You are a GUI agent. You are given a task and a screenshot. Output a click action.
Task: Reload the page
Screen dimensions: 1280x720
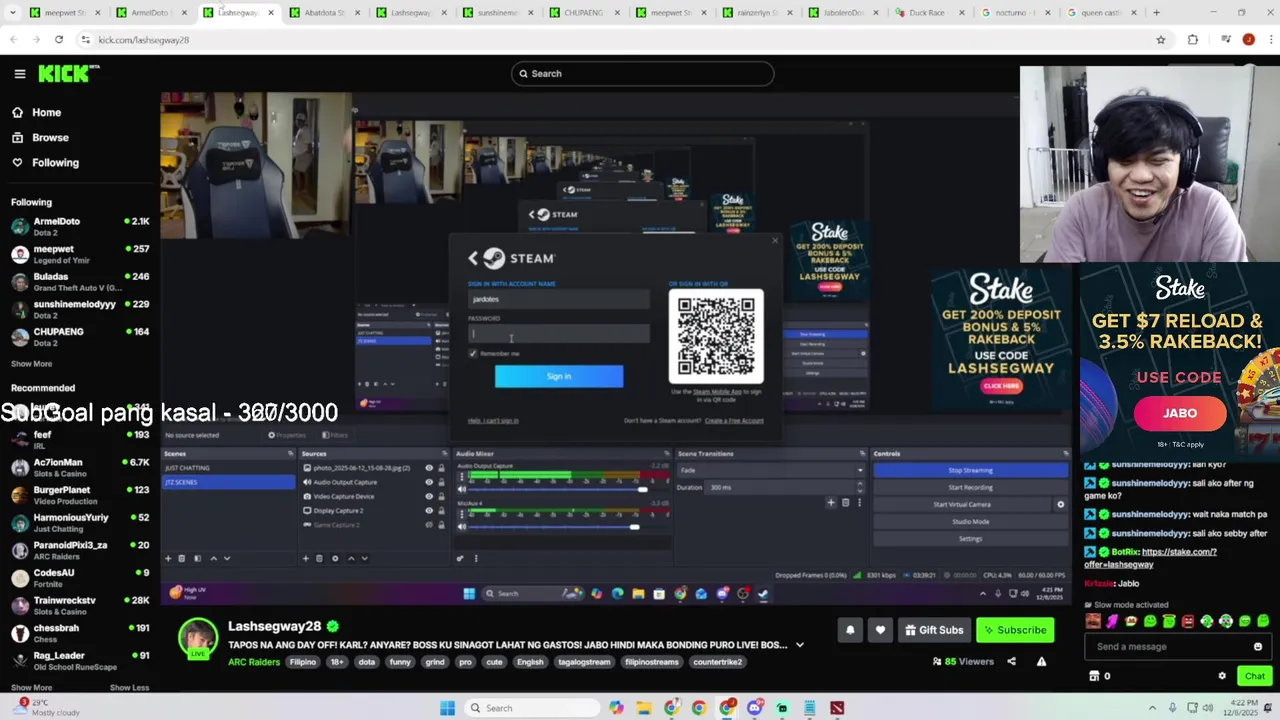(x=59, y=40)
